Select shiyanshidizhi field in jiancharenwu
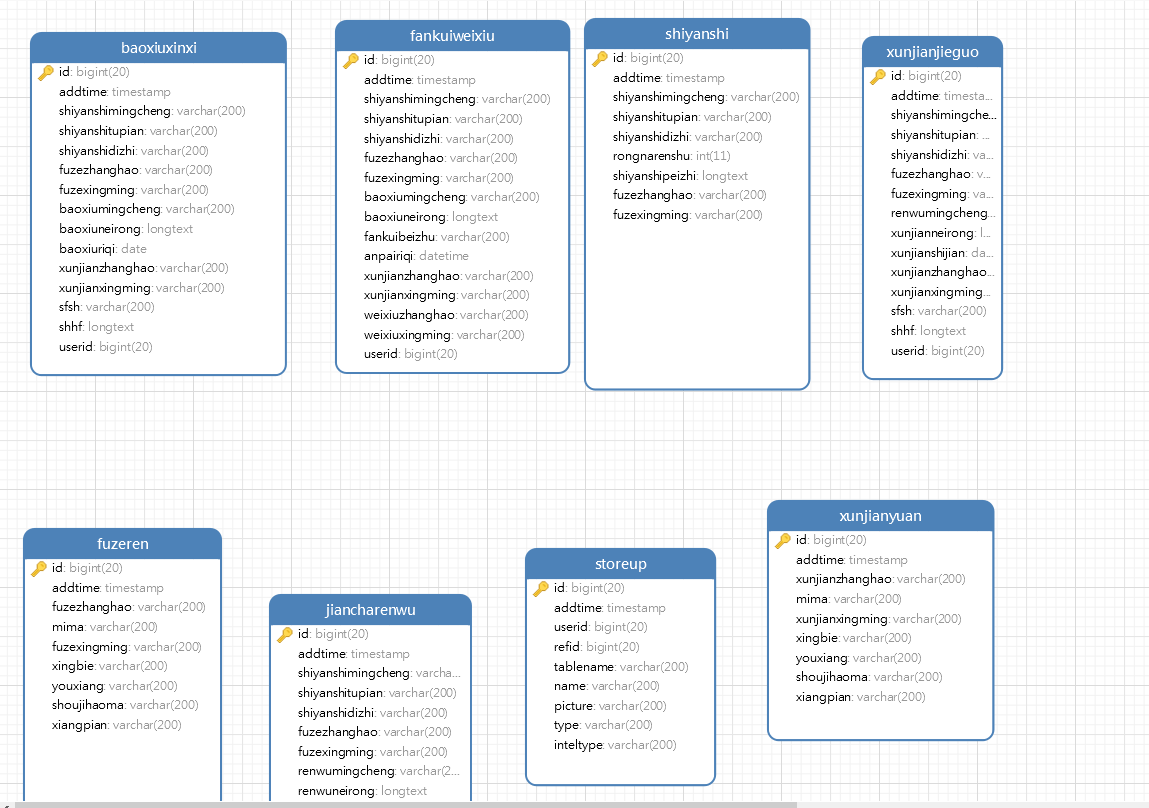 point(372,712)
